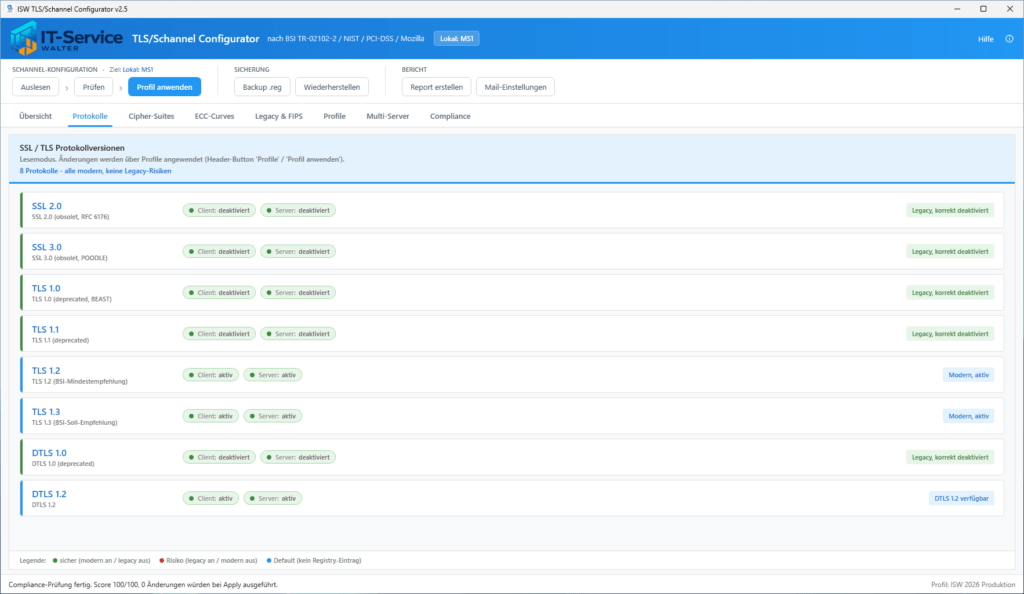Click TLS 1.0 'Legacy, korrekt deaktiviert' tag
1024x594 pixels.
tap(950, 292)
